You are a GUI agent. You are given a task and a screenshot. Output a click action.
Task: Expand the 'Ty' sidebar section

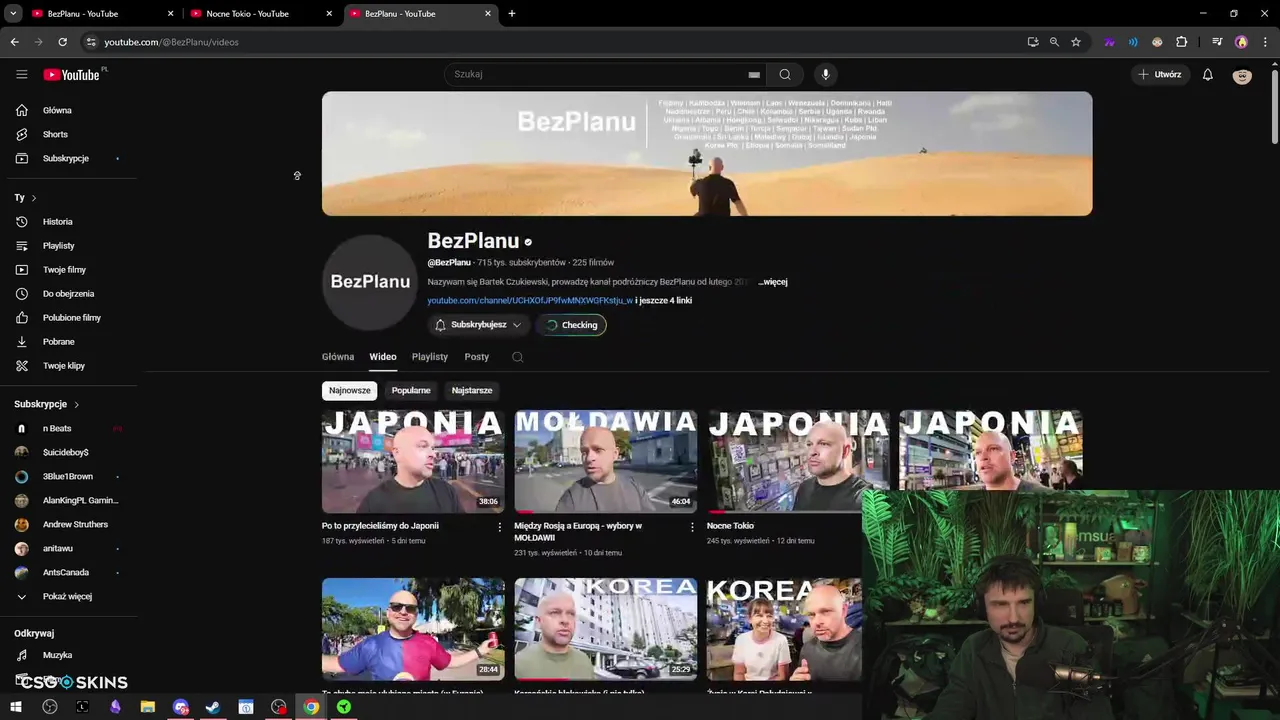25,198
